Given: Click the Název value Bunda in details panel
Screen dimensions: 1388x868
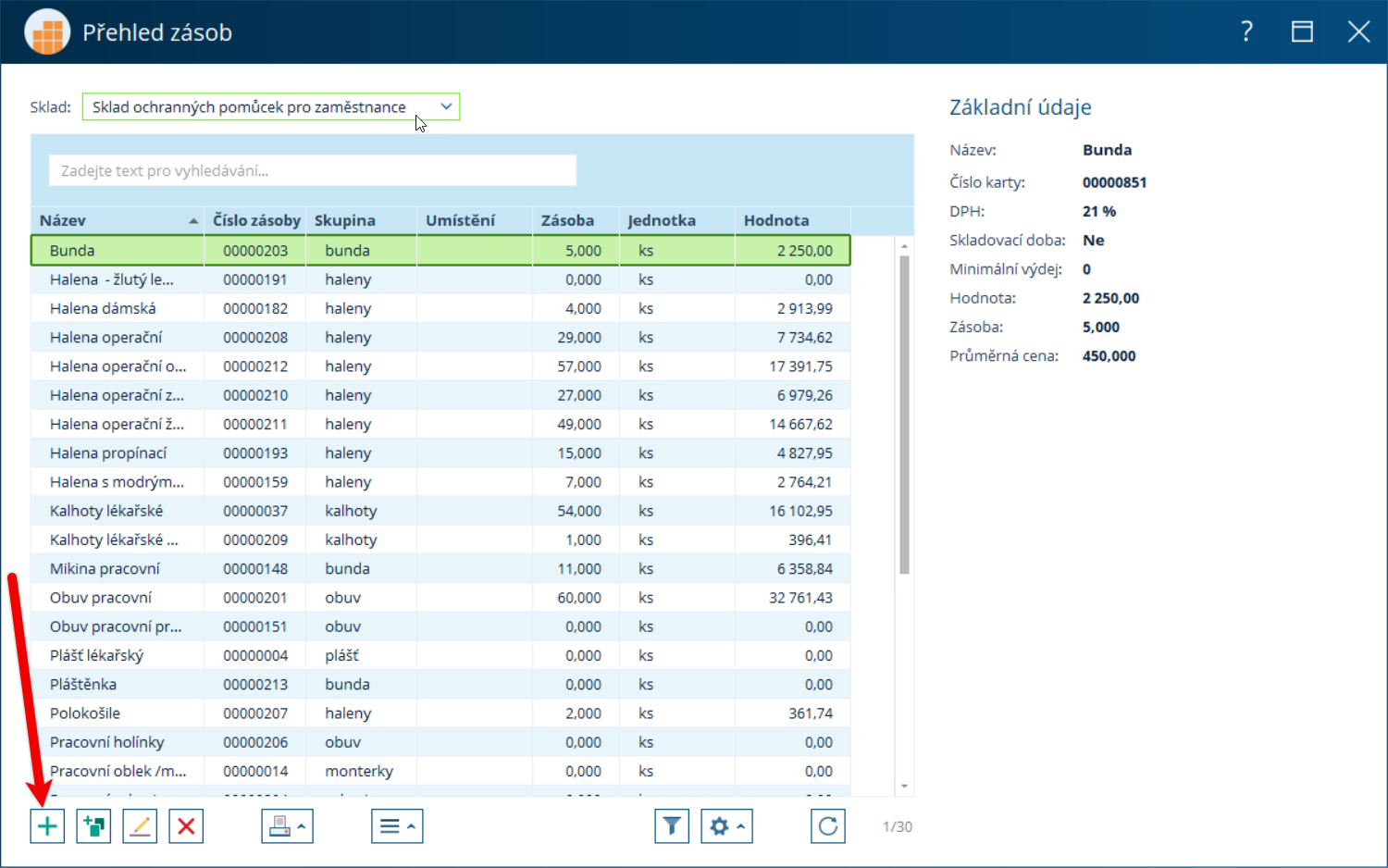Looking at the screenshot, I should [x=1108, y=150].
